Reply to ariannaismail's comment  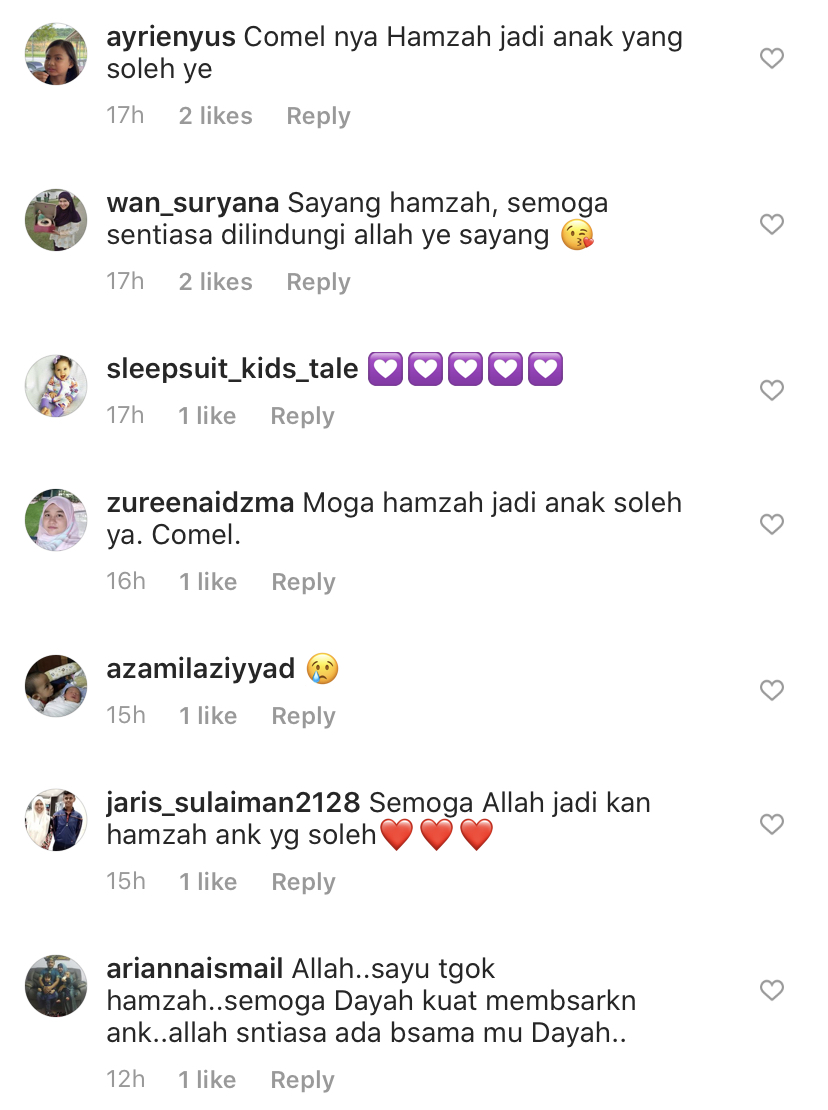pyautogui.click(x=302, y=1080)
